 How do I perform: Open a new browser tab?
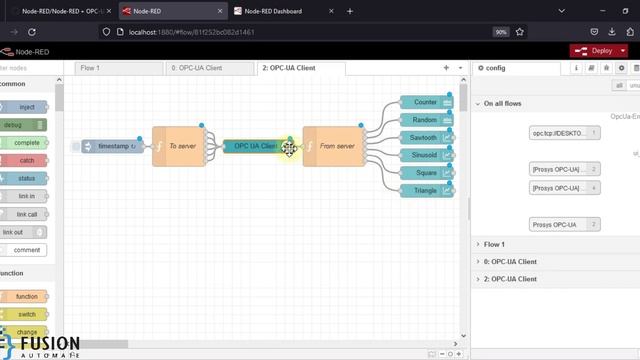[x=350, y=11]
